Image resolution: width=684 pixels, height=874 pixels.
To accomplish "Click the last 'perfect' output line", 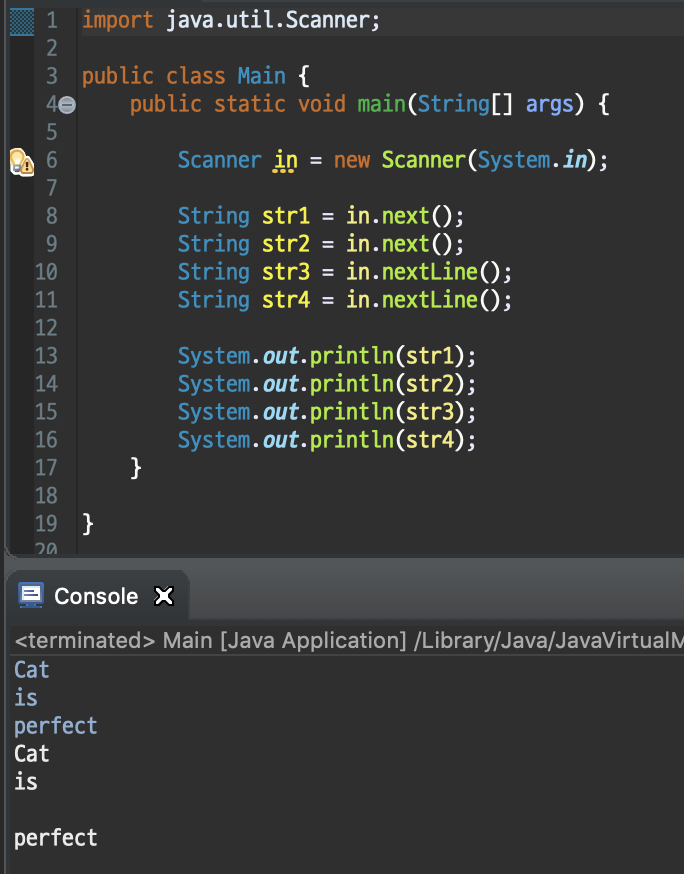I will (56, 838).
